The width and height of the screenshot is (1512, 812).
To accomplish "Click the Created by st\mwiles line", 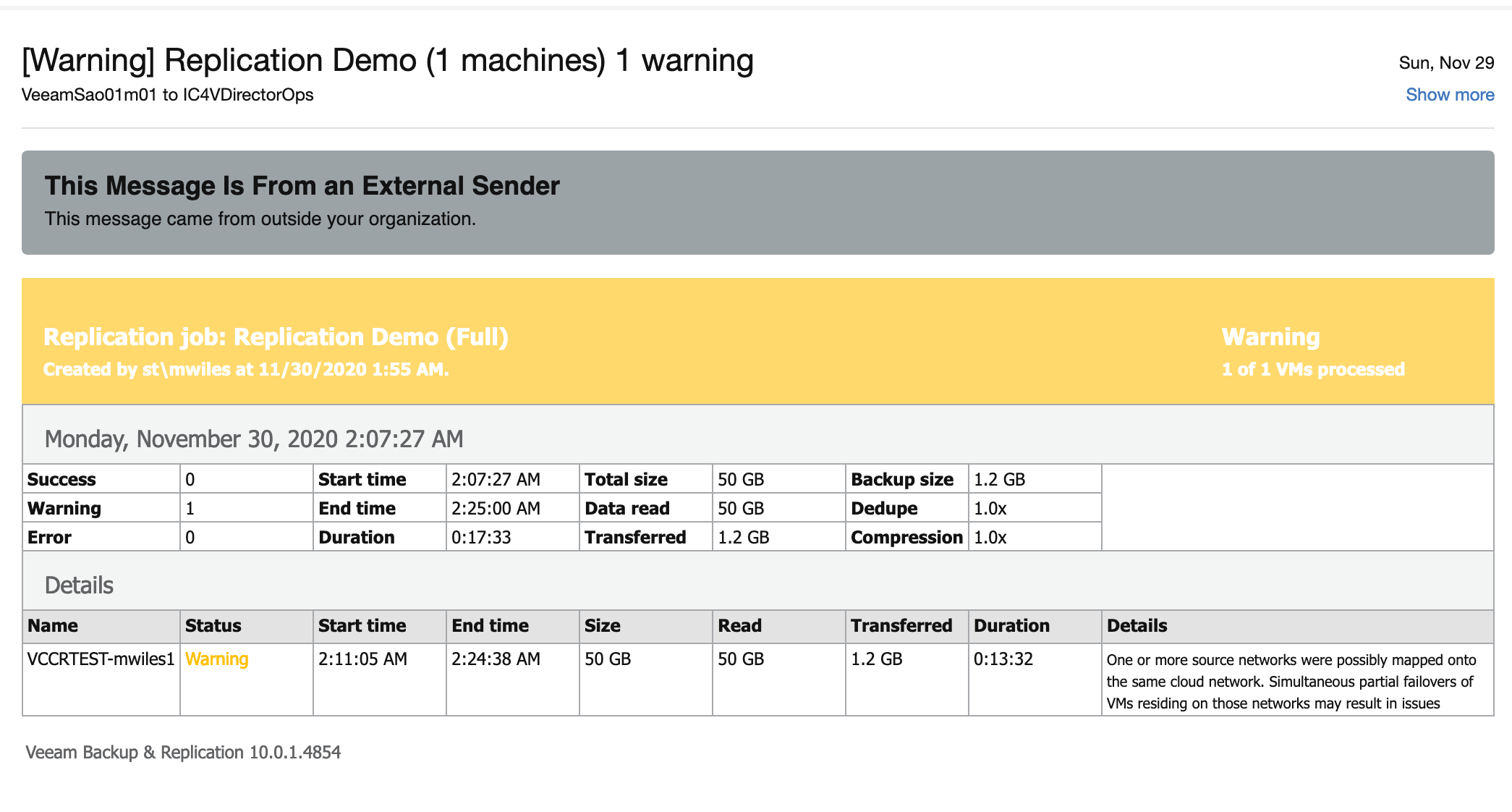I will [x=246, y=369].
